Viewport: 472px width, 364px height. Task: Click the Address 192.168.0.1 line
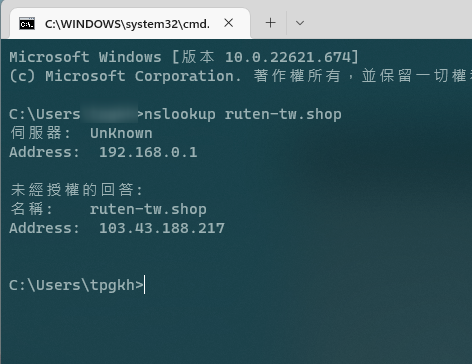tap(103, 152)
